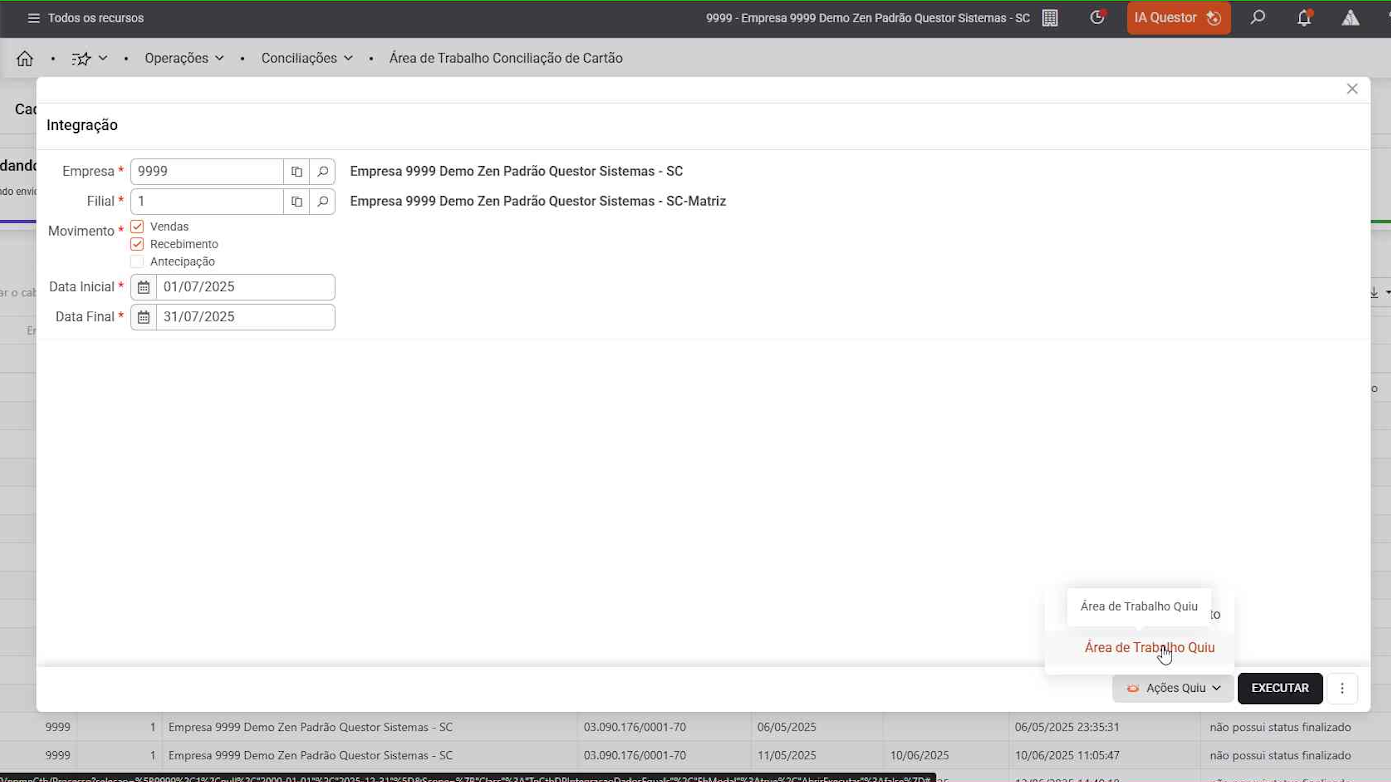Enable the Antecipação checkbox
Screen dimensions: 1391x782
pyautogui.click(x=137, y=262)
